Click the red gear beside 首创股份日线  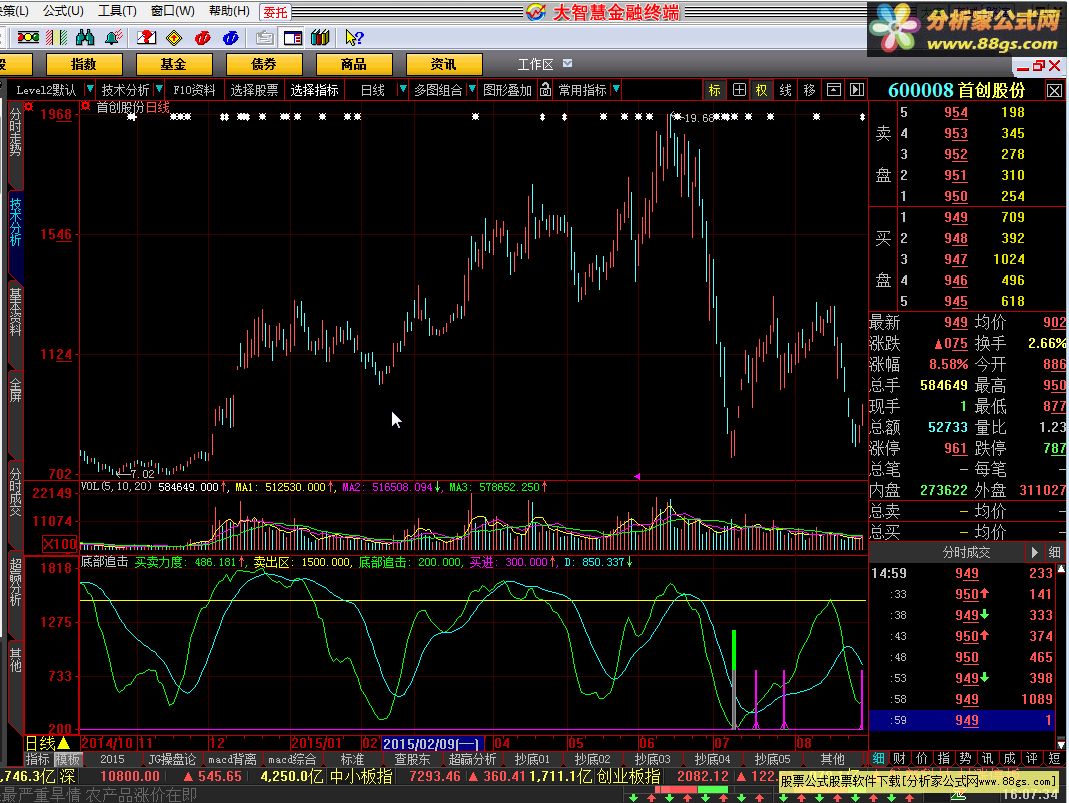85,106
